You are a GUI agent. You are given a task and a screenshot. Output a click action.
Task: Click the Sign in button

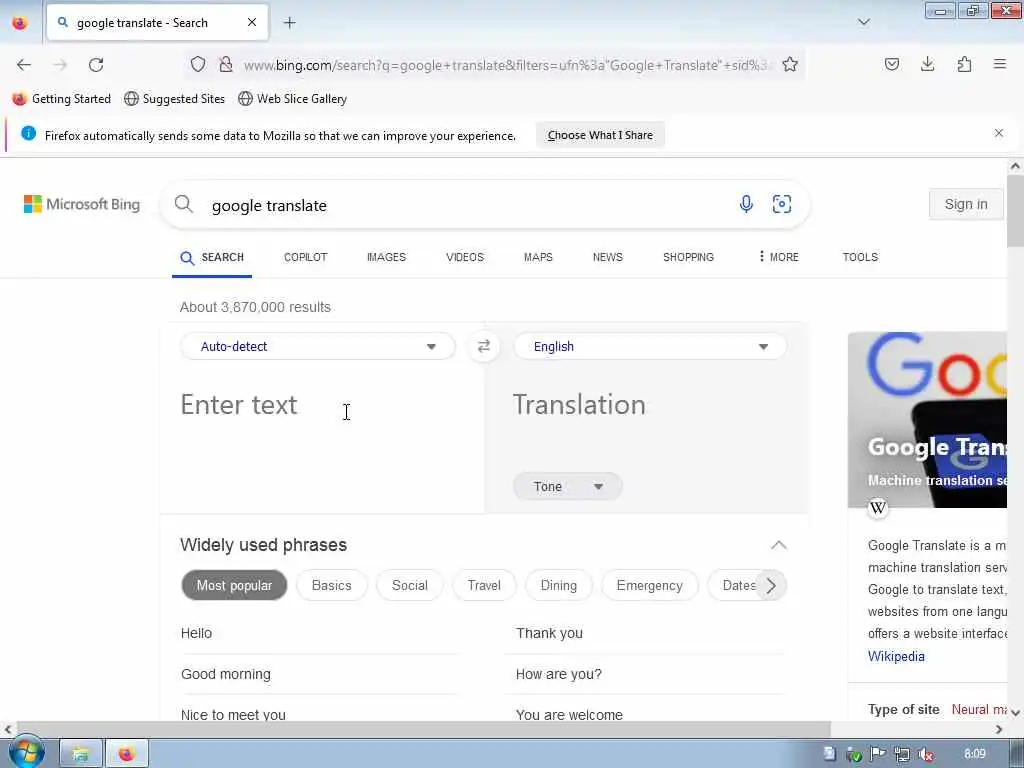(966, 204)
